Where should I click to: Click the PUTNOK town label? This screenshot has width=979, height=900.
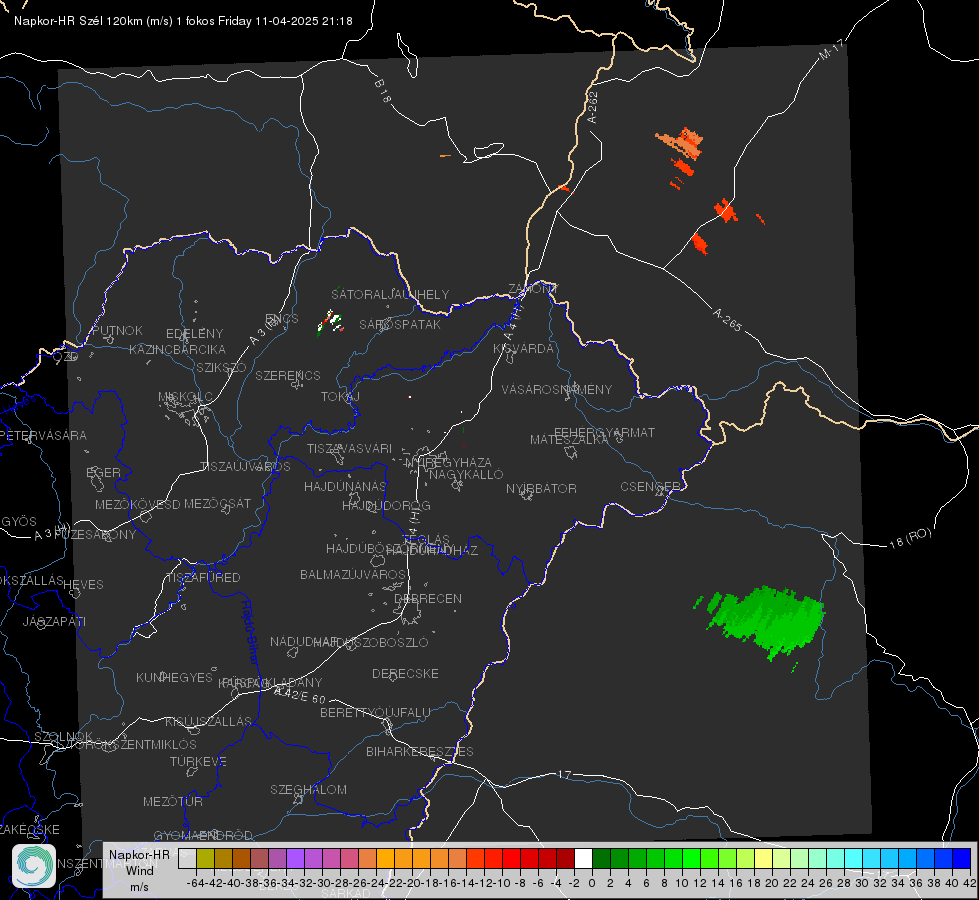tap(117, 330)
